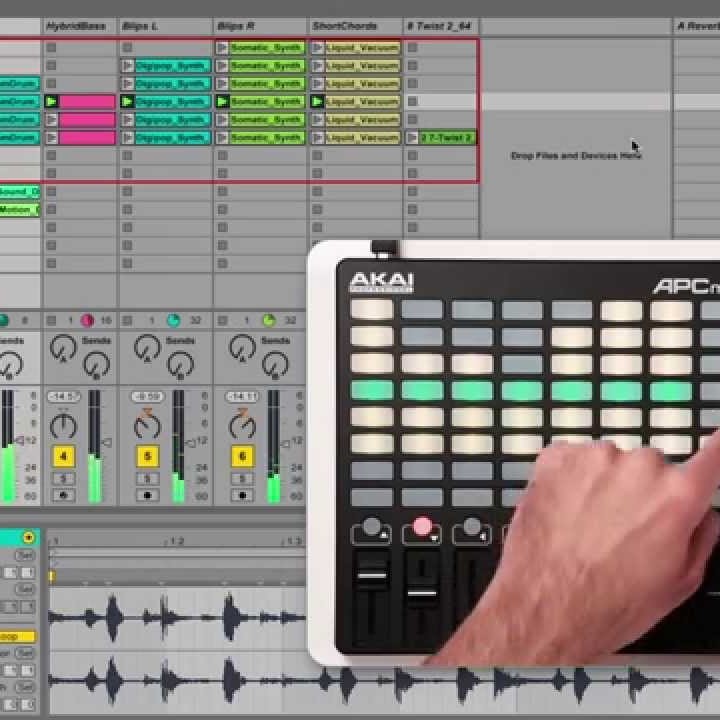The height and width of the screenshot is (720, 720).
Task: Click the yellow loop start marker in clip view
Action: pyautogui.click(x=52, y=576)
